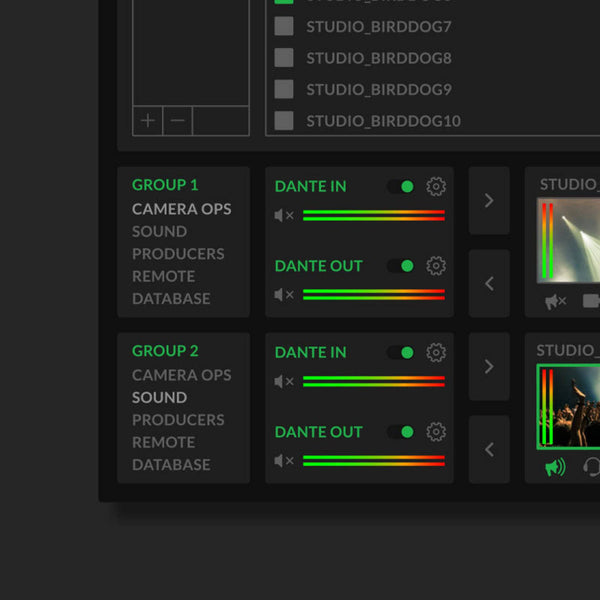Toggle Group 1 Dante In switch
Image resolution: width=600 pixels, height=600 pixels.
tap(401, 187)
